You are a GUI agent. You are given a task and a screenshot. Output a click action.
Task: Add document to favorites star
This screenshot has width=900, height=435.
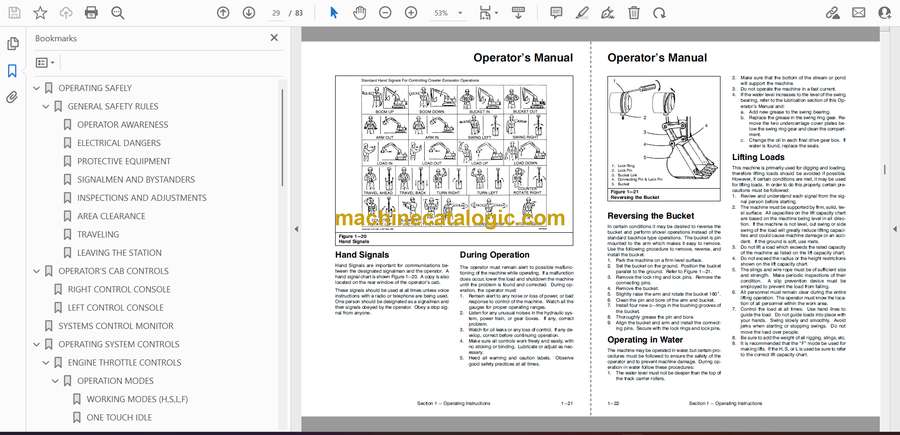click(x=40, y=13)
